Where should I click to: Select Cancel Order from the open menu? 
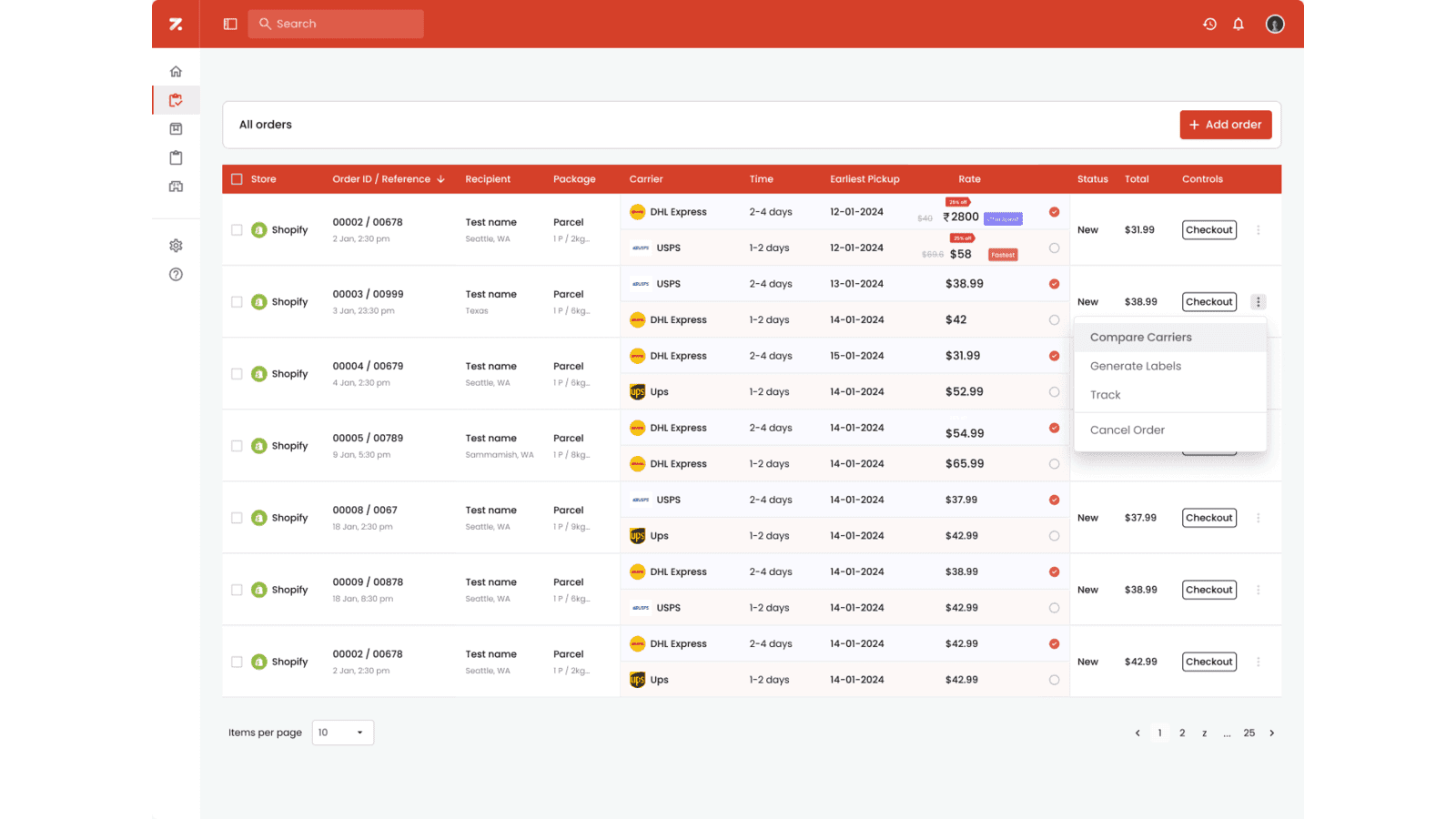pos(1127,430)
